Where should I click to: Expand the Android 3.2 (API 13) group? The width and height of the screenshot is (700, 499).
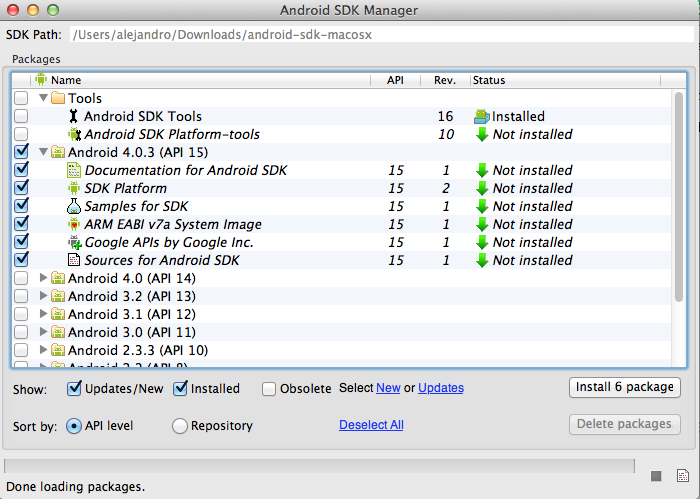point(43,295)
